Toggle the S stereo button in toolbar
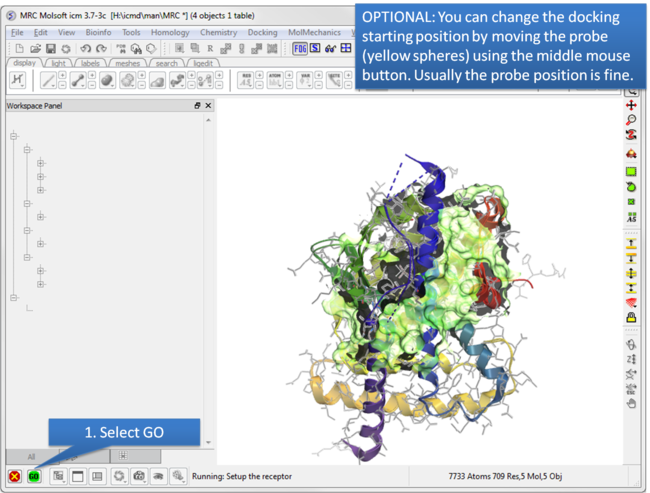This screenshot has height=493, width=650. pos(314,48)
